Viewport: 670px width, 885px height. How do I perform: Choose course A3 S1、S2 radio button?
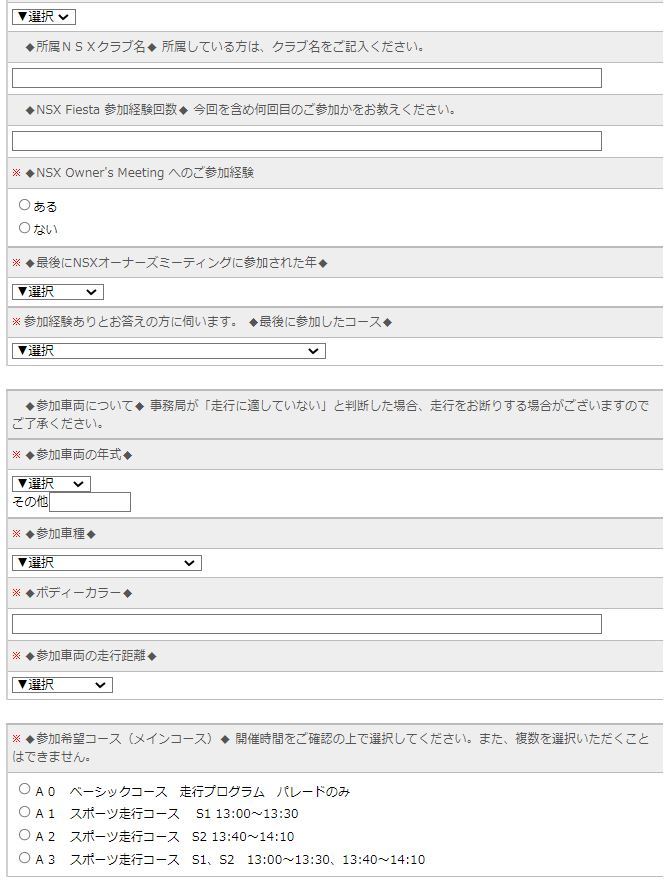pos(25,857)
